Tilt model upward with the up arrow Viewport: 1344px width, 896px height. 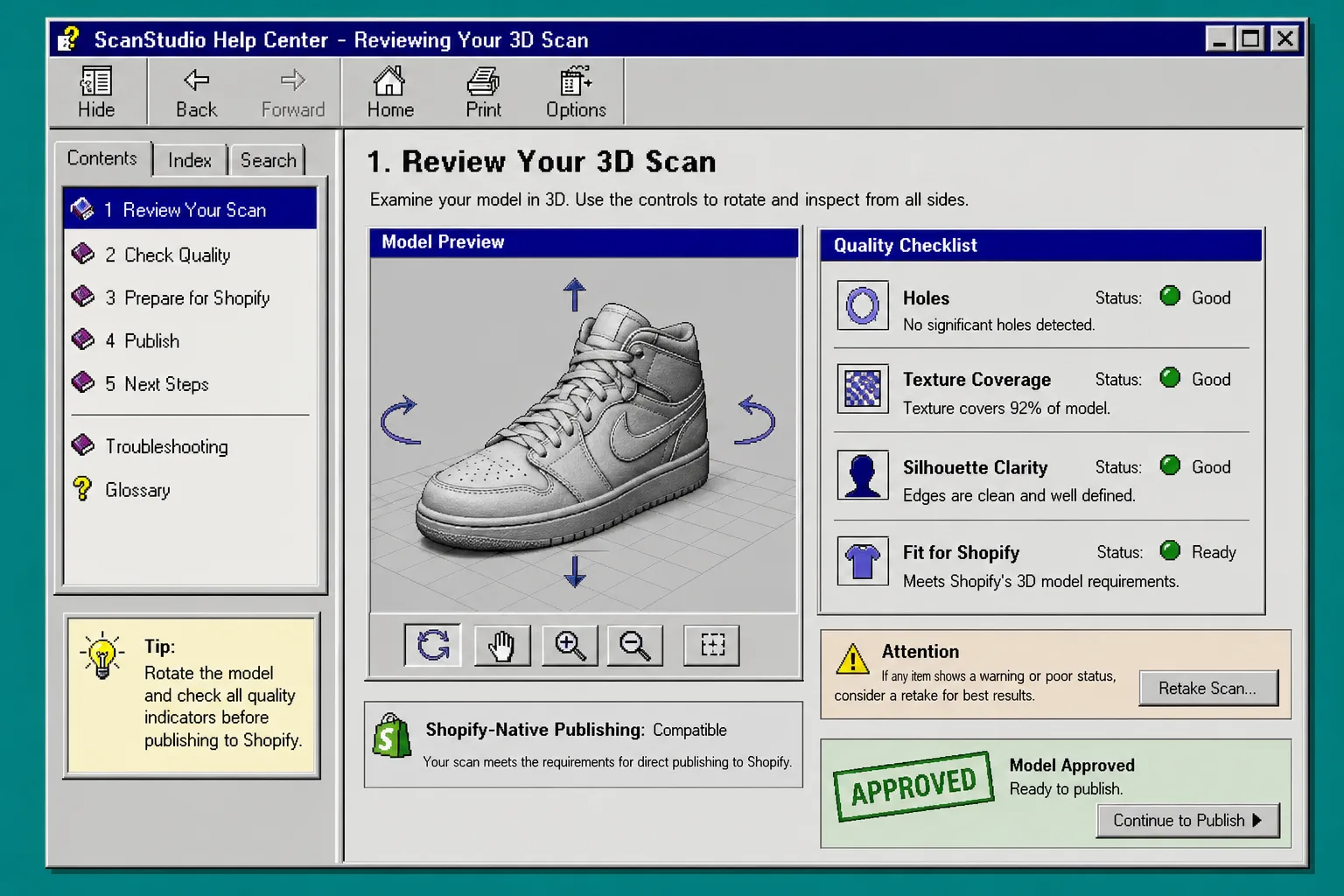tap(574, 295)
